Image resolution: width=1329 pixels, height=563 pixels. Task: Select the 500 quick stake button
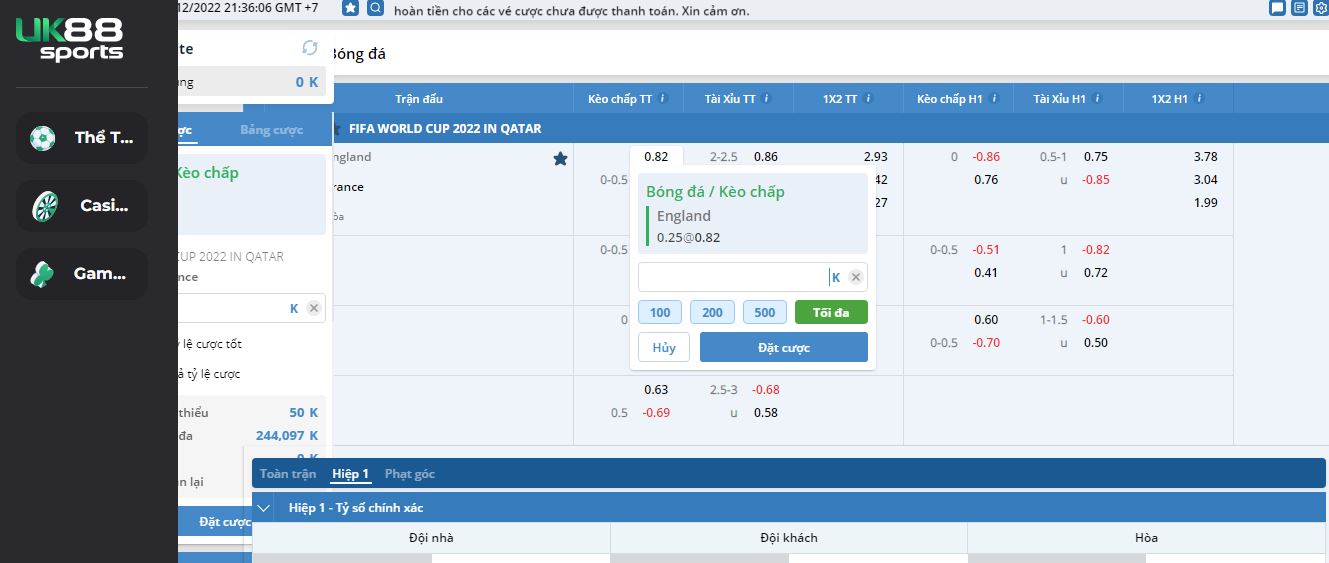(x=765, y=312)
